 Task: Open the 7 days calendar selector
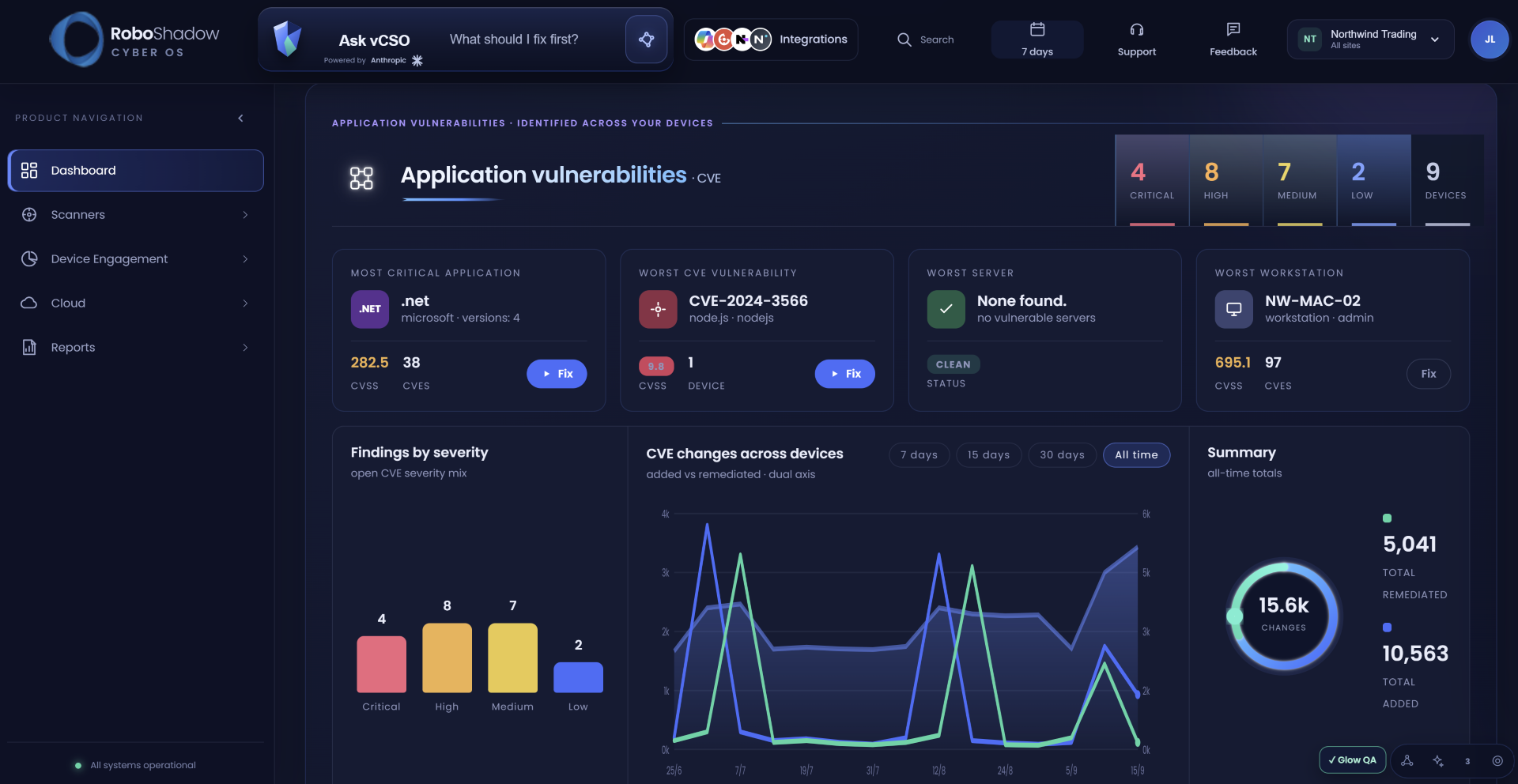(x=1037, y=40)
